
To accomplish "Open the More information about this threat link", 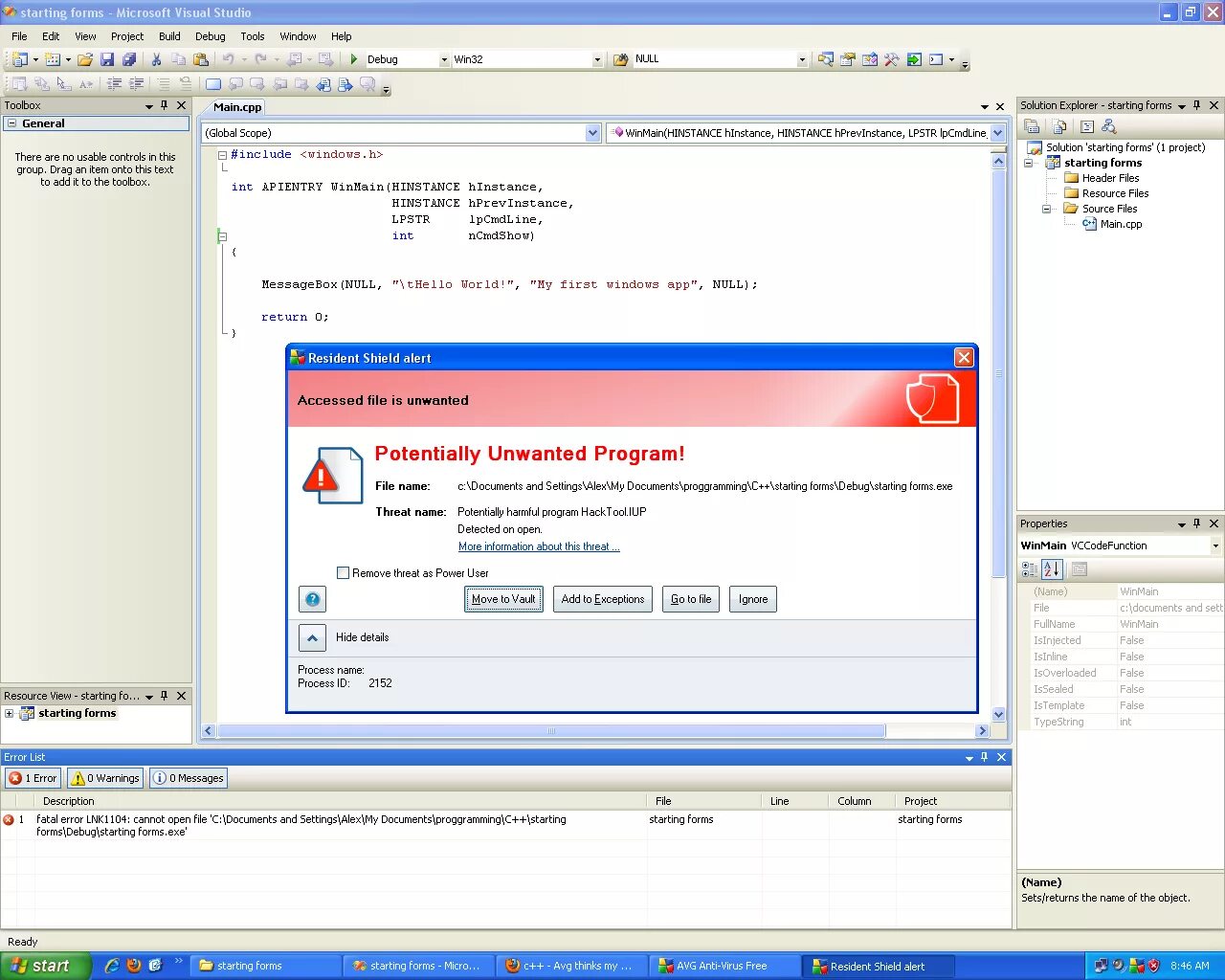I will tap(539, 546).
